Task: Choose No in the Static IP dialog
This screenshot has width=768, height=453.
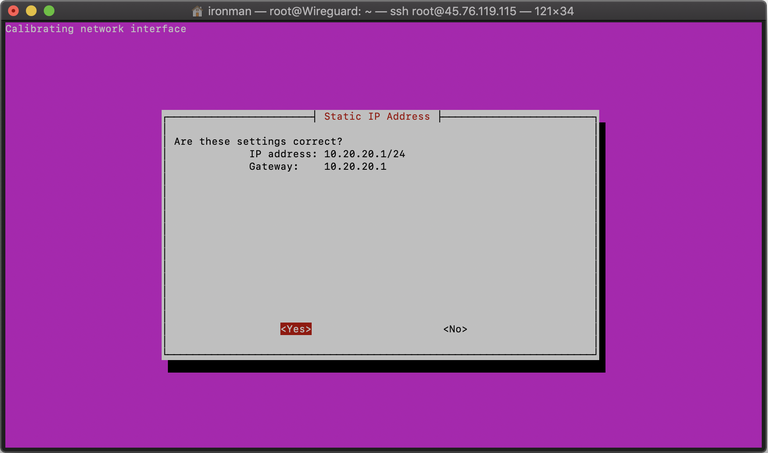Action: click(x=455, y=329)
